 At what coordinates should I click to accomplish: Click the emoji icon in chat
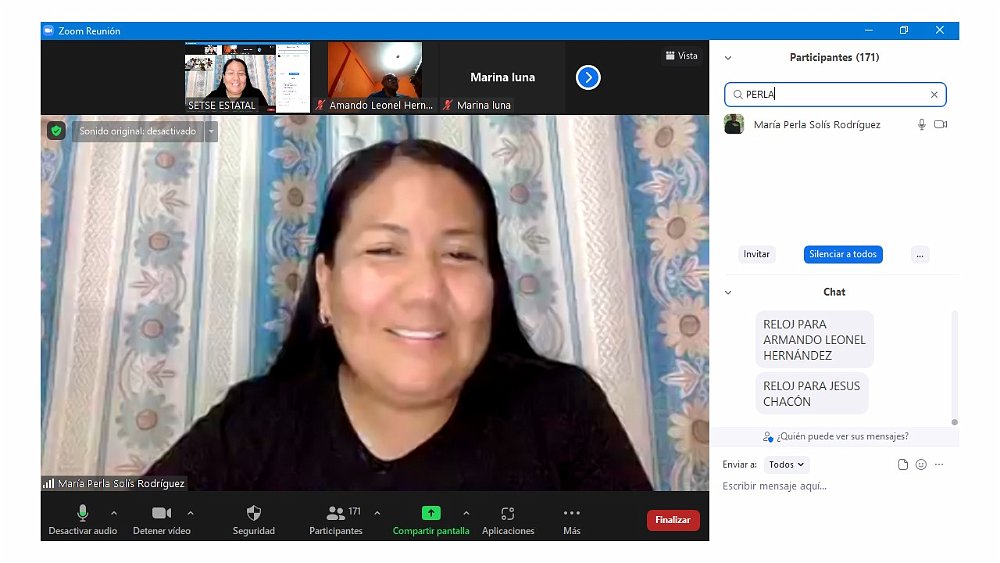pyautogui.click(x=921, y=465)
